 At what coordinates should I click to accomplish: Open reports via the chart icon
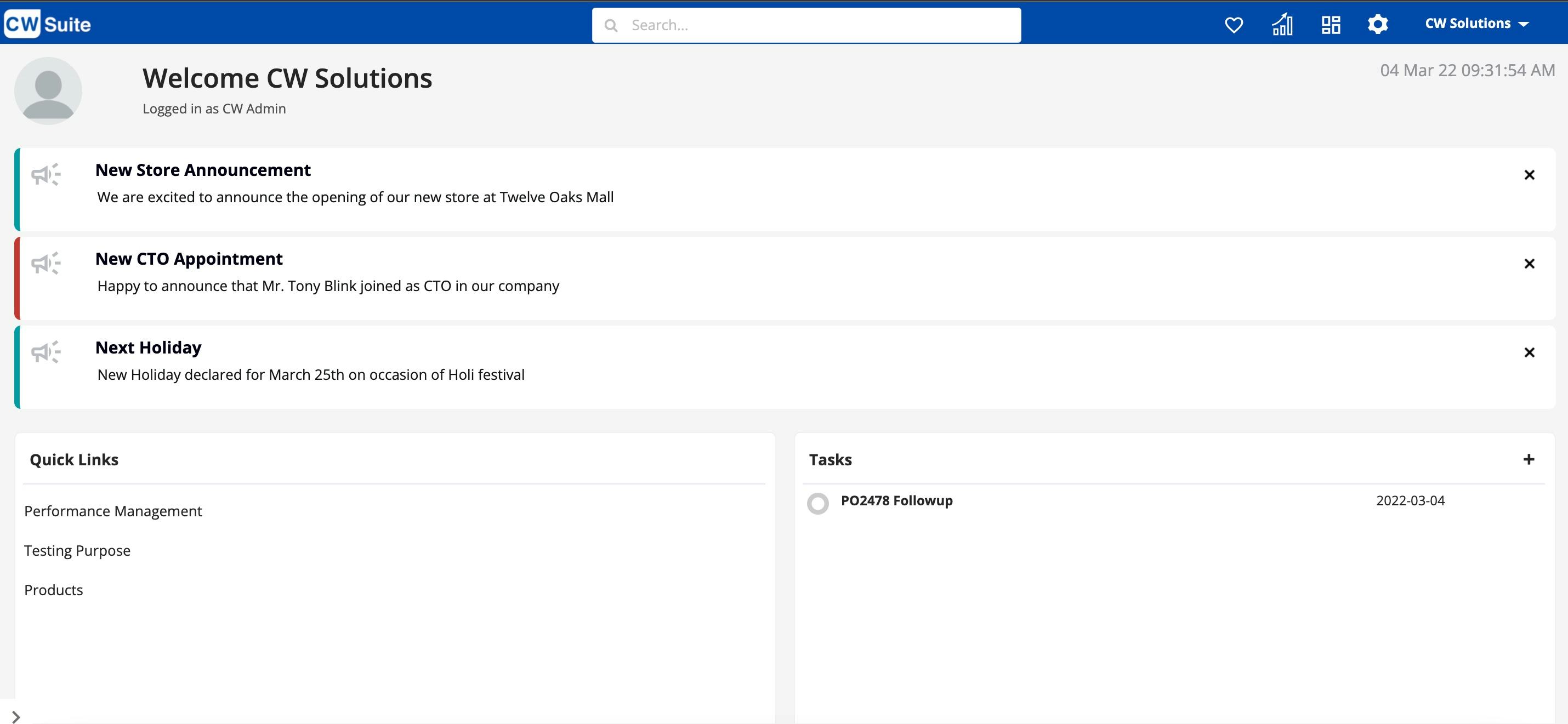coord(1282,24)
